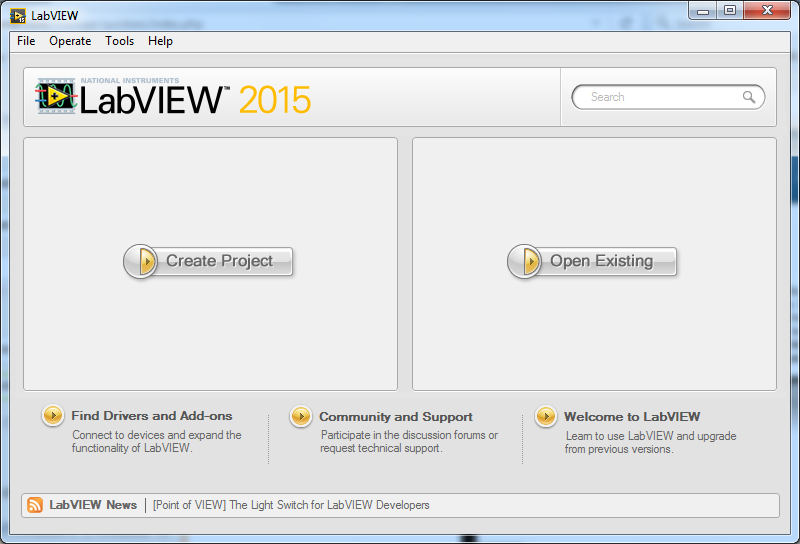Click the magnifying glass search icon
Screen dimensions: 800x544
[748, 97]
